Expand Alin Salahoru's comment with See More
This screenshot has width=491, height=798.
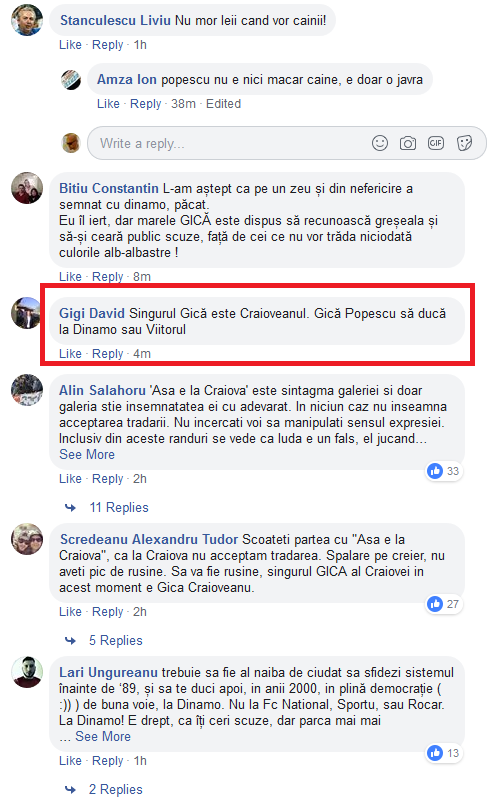[87, 454]
